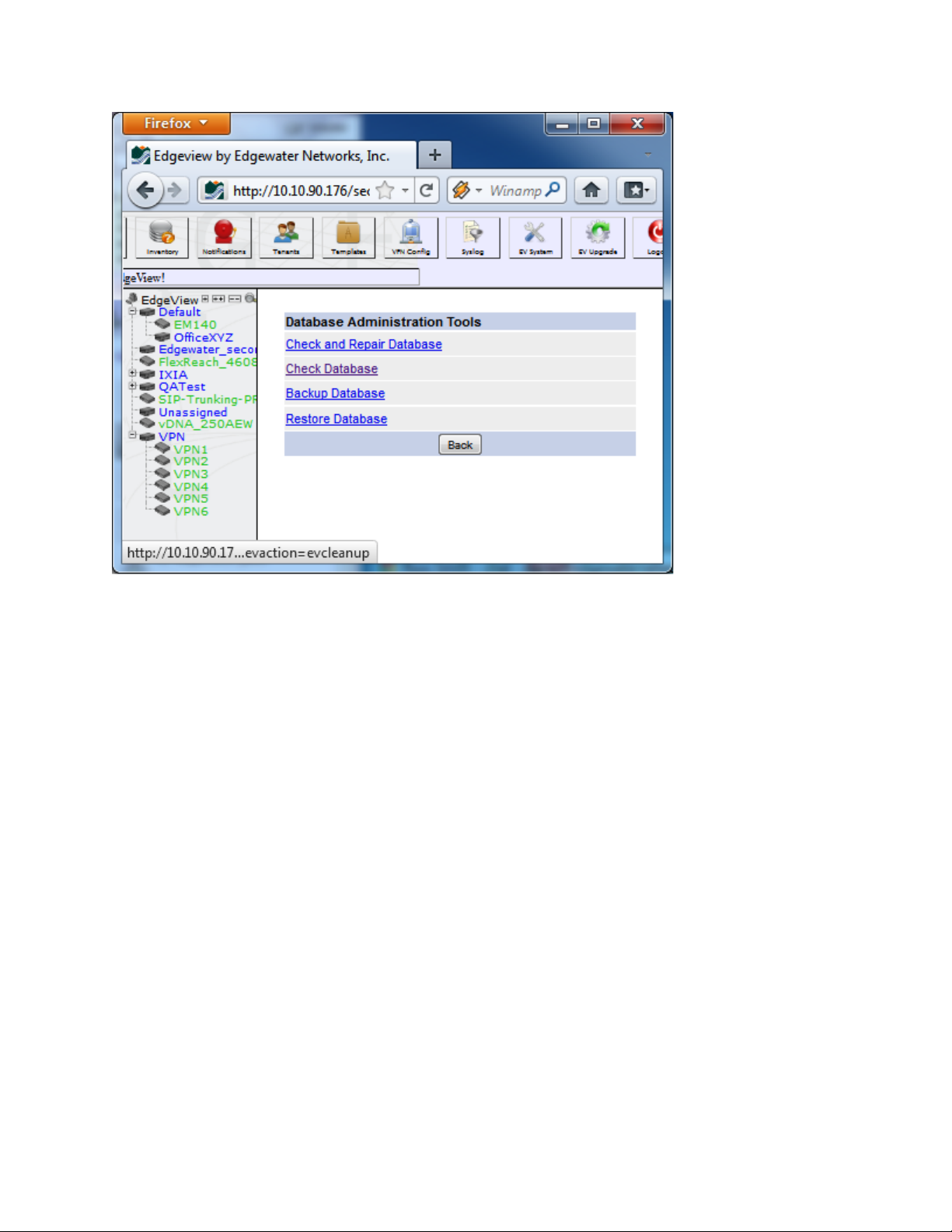Select FlexReach_4608 tree node

207,362
